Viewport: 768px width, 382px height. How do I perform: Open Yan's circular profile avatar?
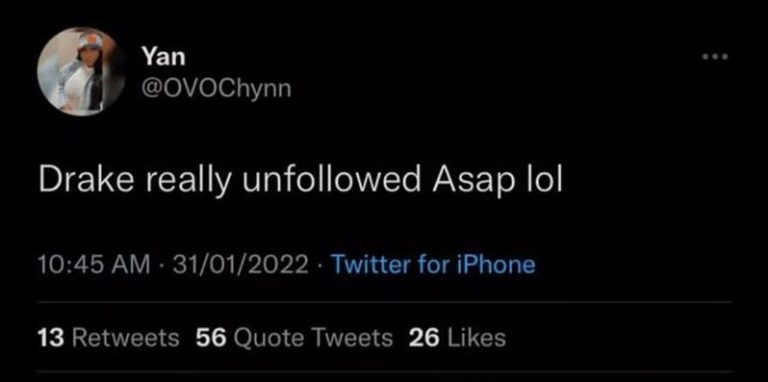tap(80, 72)
